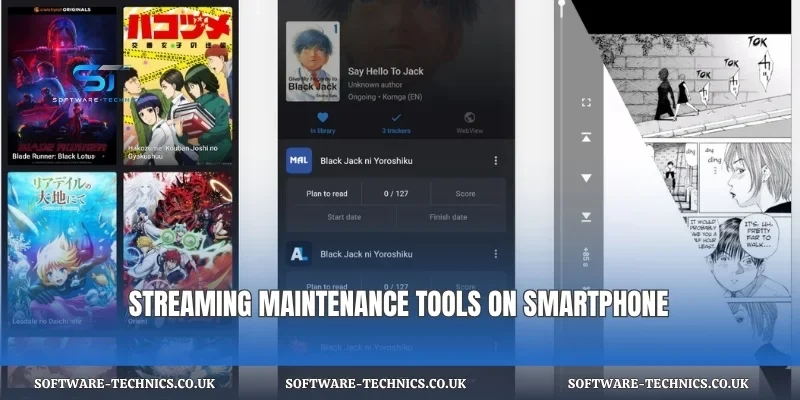Toggle the reader fullscreen icon
This screenshot has height=400, width=800.
(586, 103)
